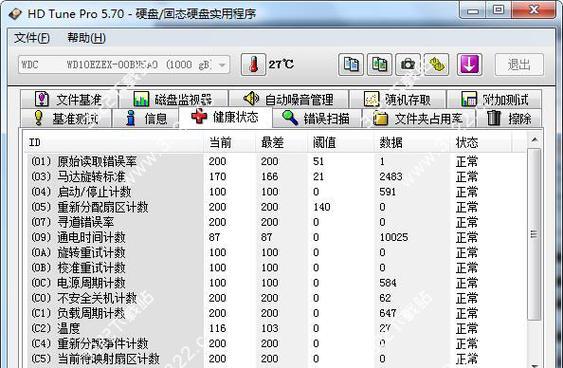Open the 文件夹占用率 tab
The height and width of the screenshot is (368, 563).
pos(419,118)
